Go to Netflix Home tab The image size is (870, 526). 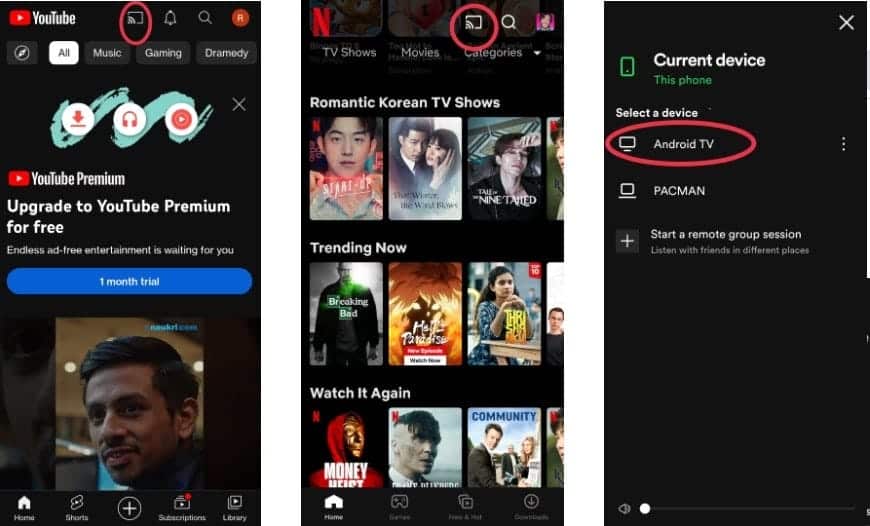tap(333, 507)
